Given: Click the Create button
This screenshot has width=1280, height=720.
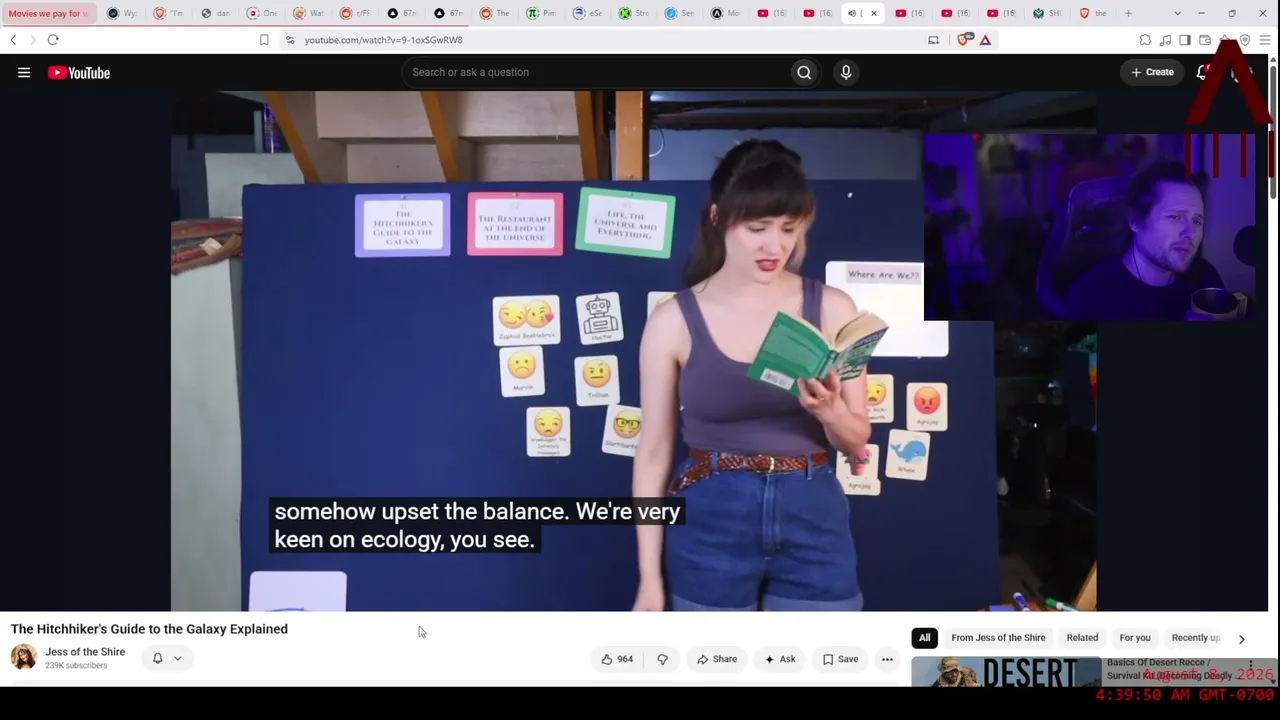Looking at the screenshot, I should tap(1152, 72).
